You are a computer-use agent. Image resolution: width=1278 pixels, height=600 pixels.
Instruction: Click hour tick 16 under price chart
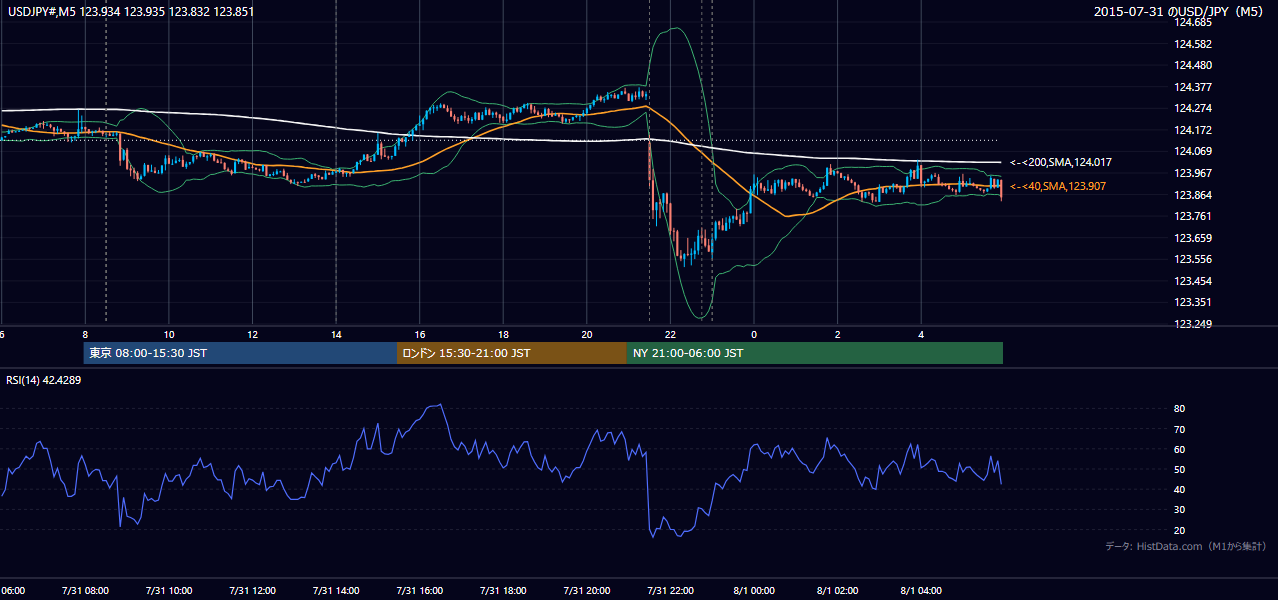pos(420,334)
